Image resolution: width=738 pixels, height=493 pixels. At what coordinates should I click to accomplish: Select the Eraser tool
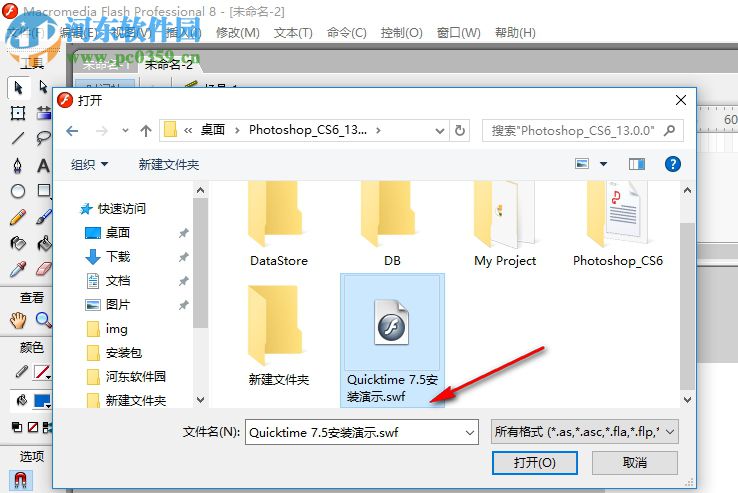(43, 270)
